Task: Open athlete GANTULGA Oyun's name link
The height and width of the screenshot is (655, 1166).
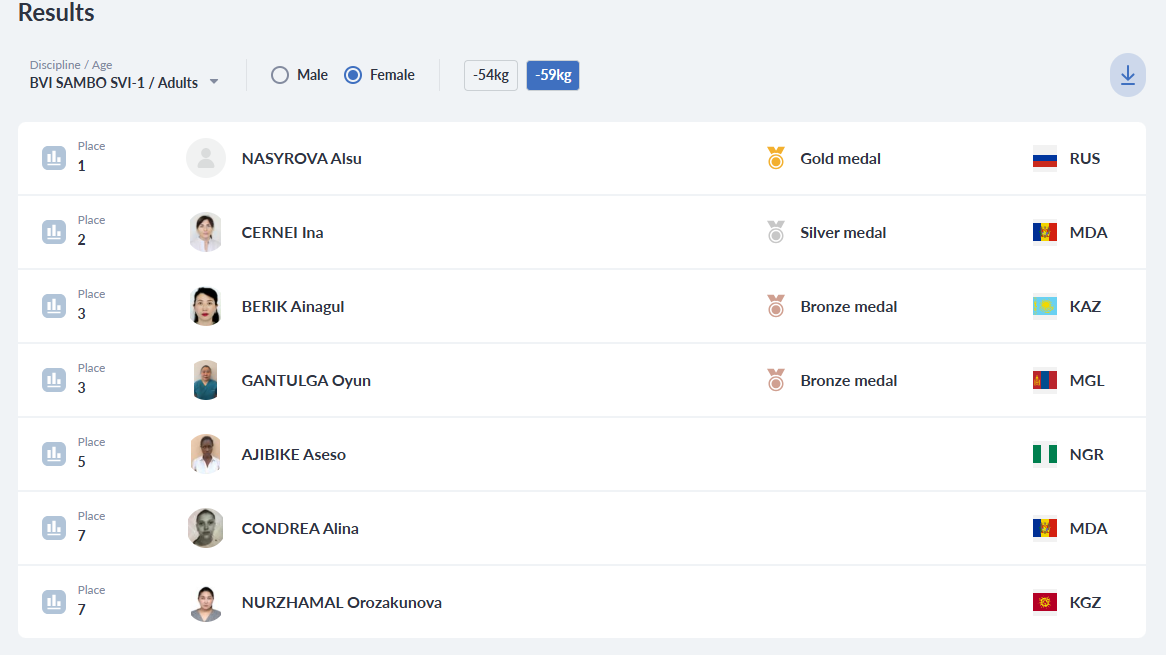Action: pos(306,380)
